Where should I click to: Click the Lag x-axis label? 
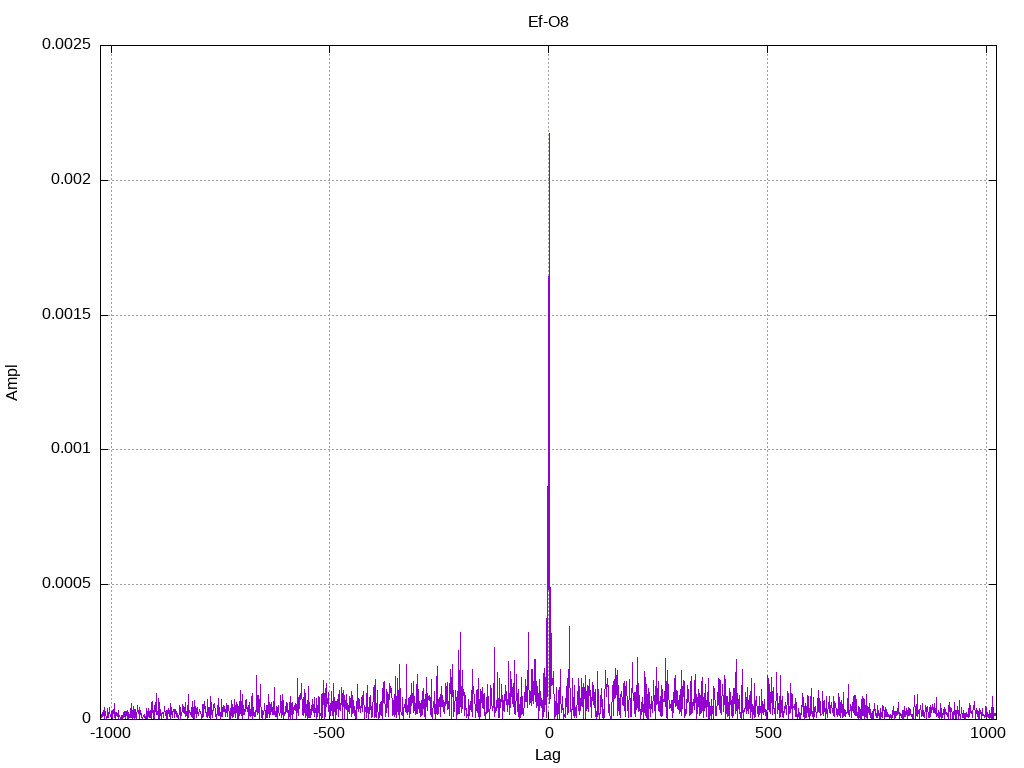pyautogui.click(x=548, y=755)
